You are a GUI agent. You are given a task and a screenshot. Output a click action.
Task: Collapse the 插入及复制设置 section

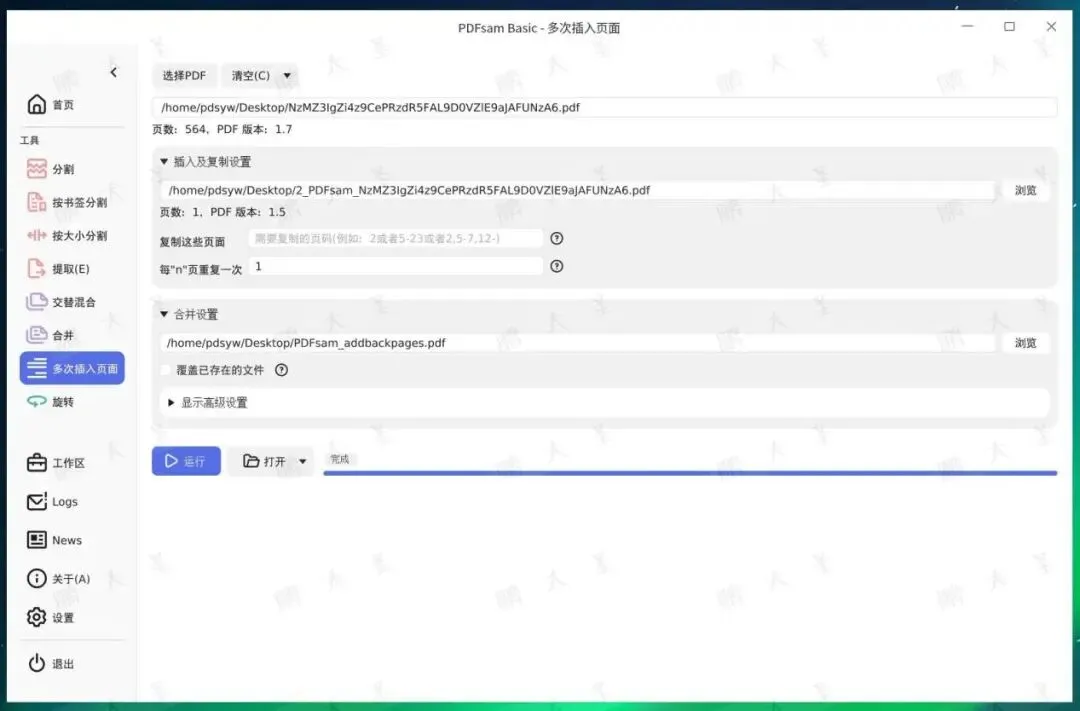pyautogui.click(x=164, y=162)
